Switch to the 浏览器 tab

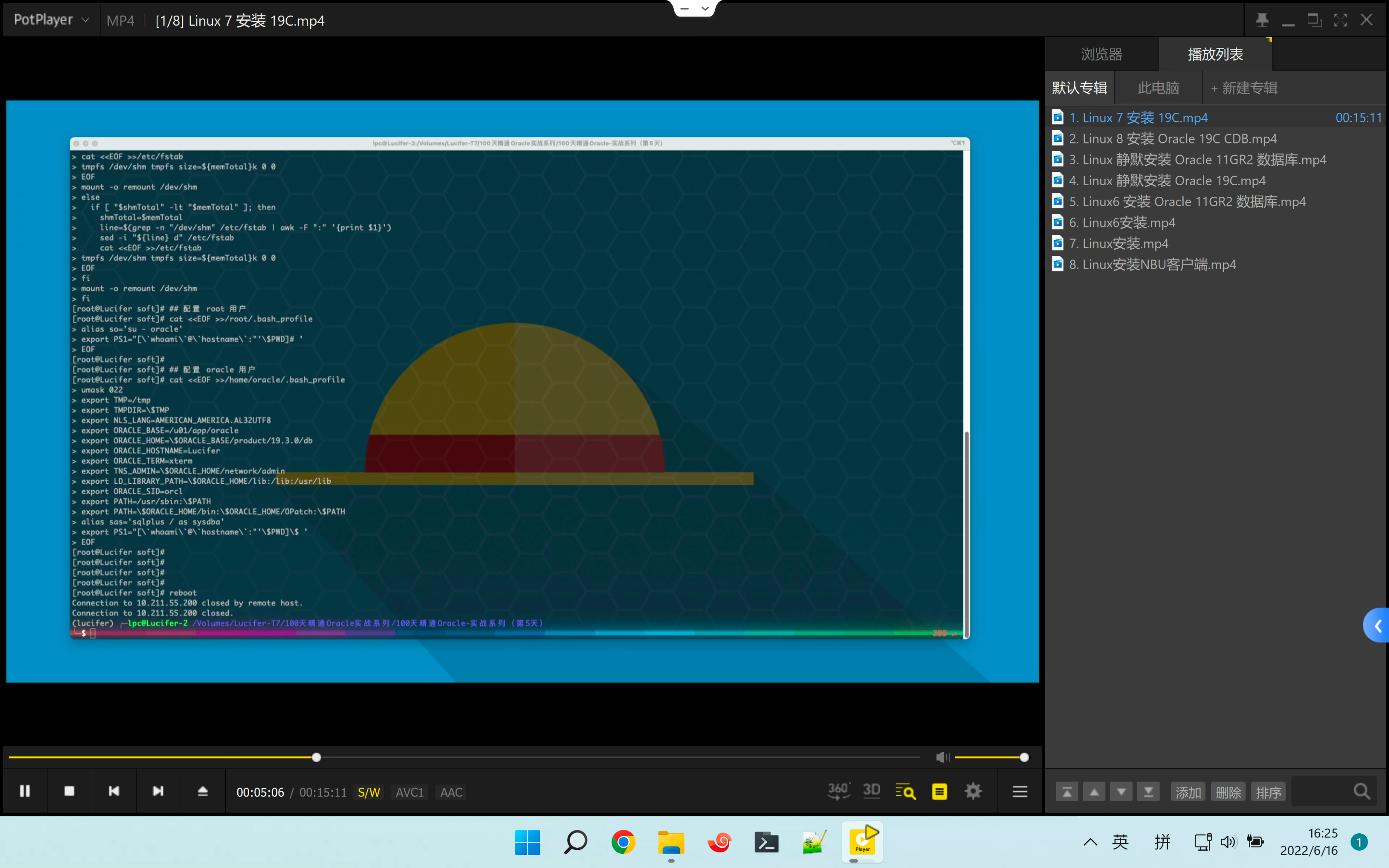coord(1101,55)
